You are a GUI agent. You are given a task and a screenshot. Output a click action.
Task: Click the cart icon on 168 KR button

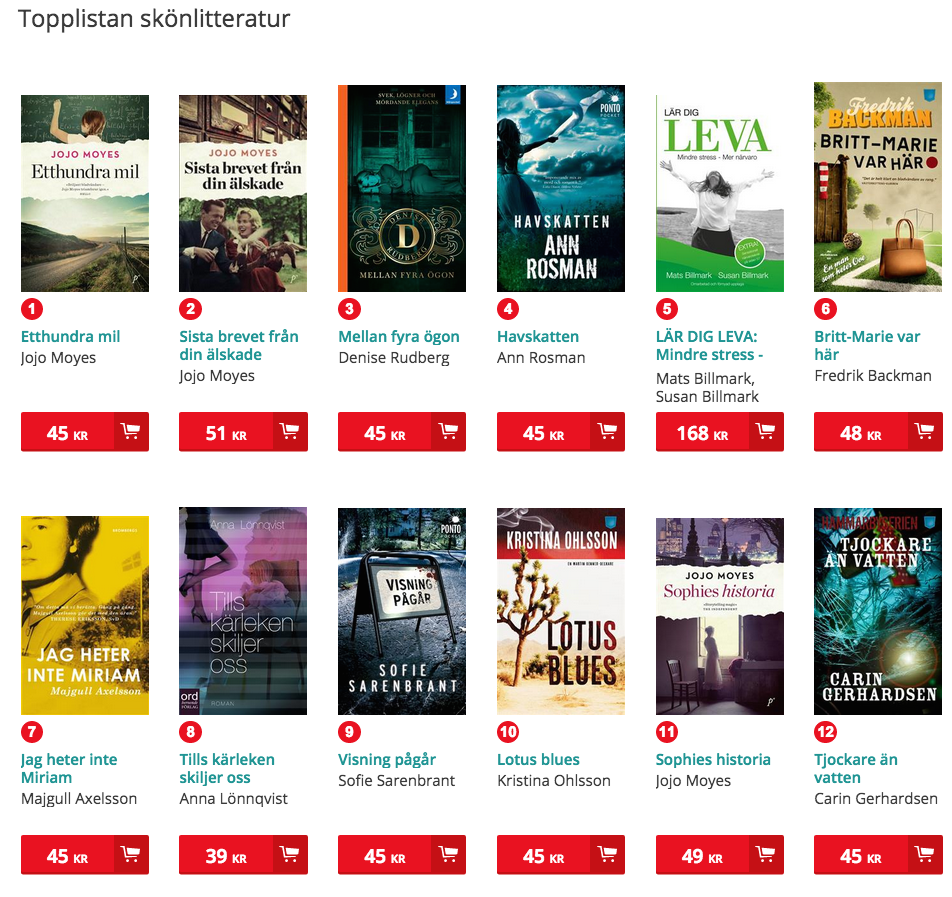[766, 431]
